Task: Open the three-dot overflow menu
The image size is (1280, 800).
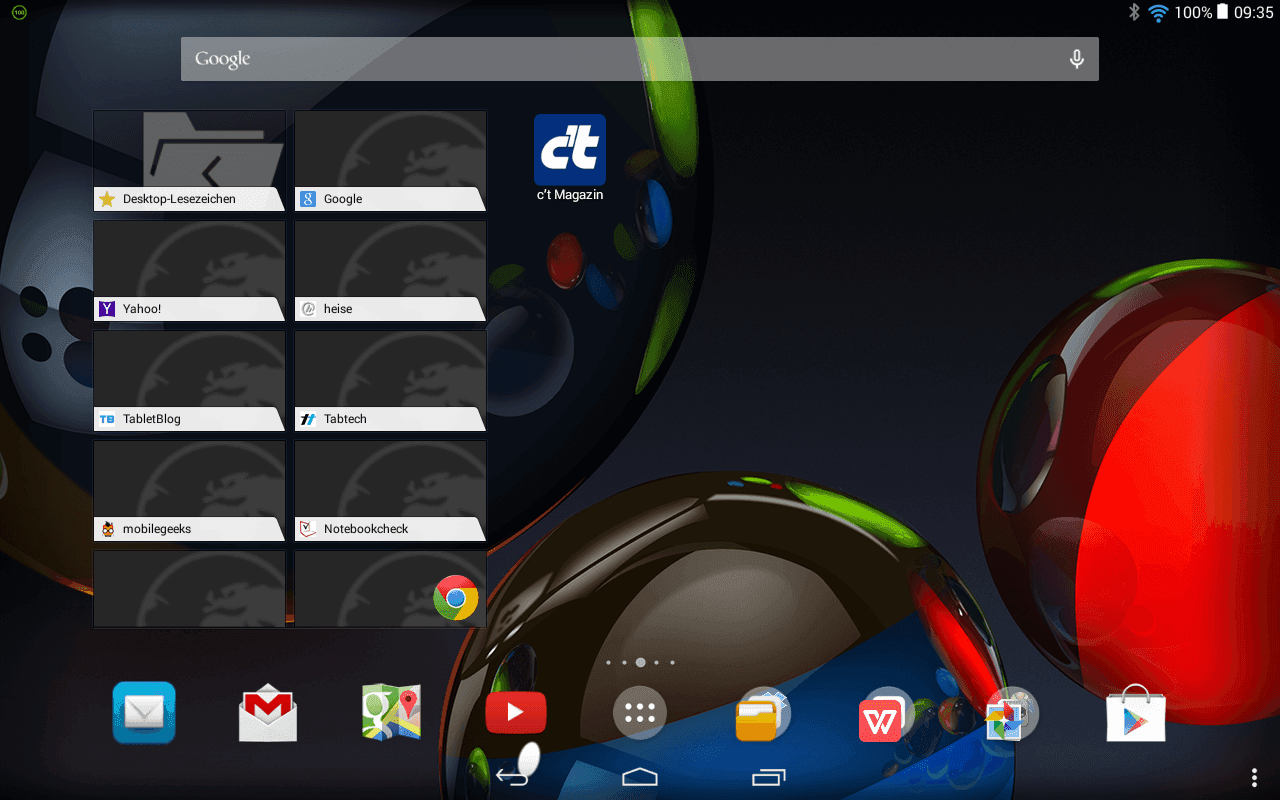Action: tap(1254, 777)
